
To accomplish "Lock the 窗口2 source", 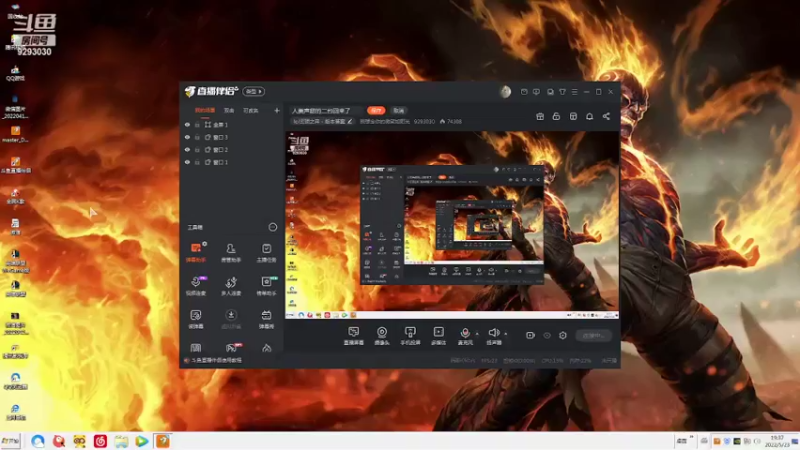I will [197, 149].
